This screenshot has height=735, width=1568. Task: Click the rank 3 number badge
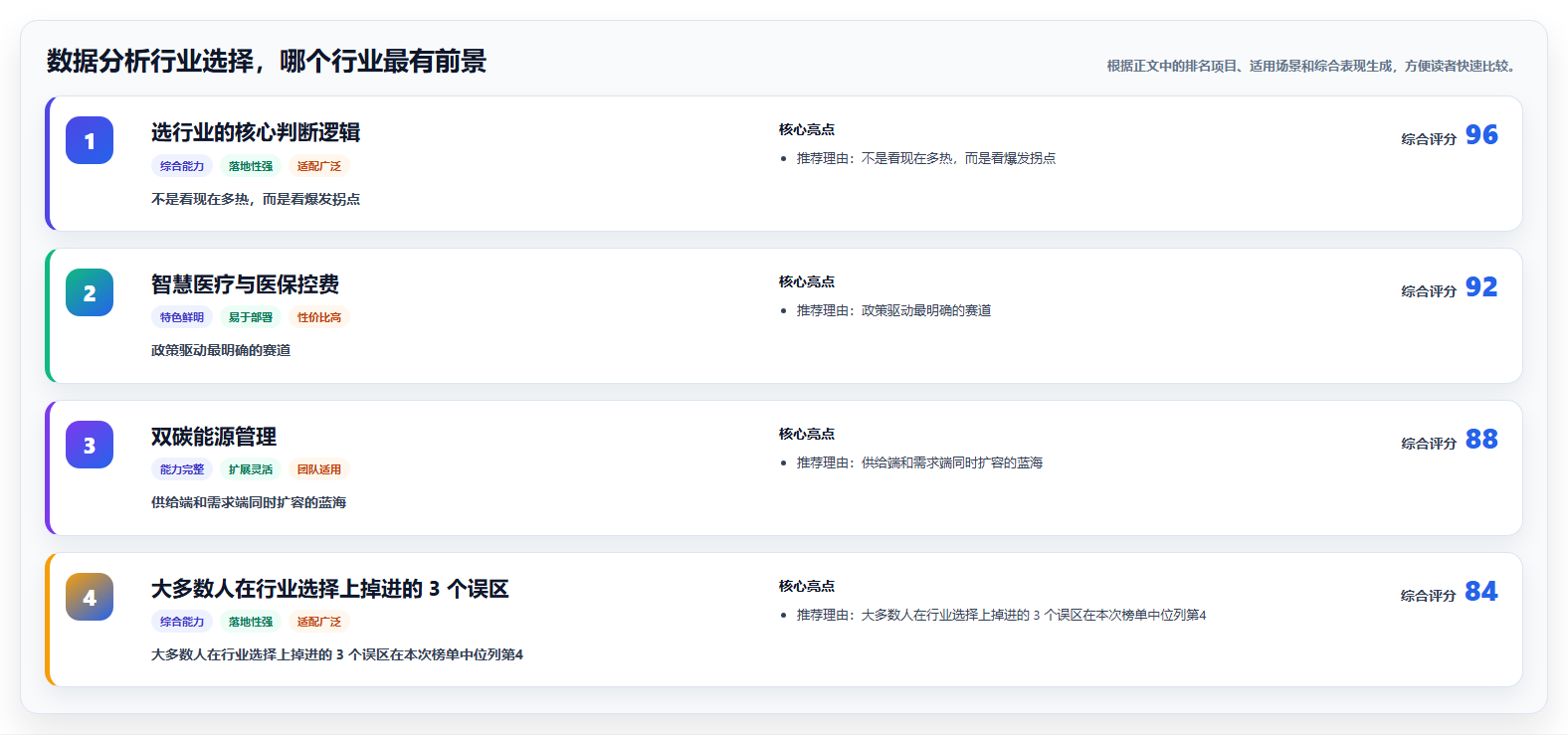90,445
